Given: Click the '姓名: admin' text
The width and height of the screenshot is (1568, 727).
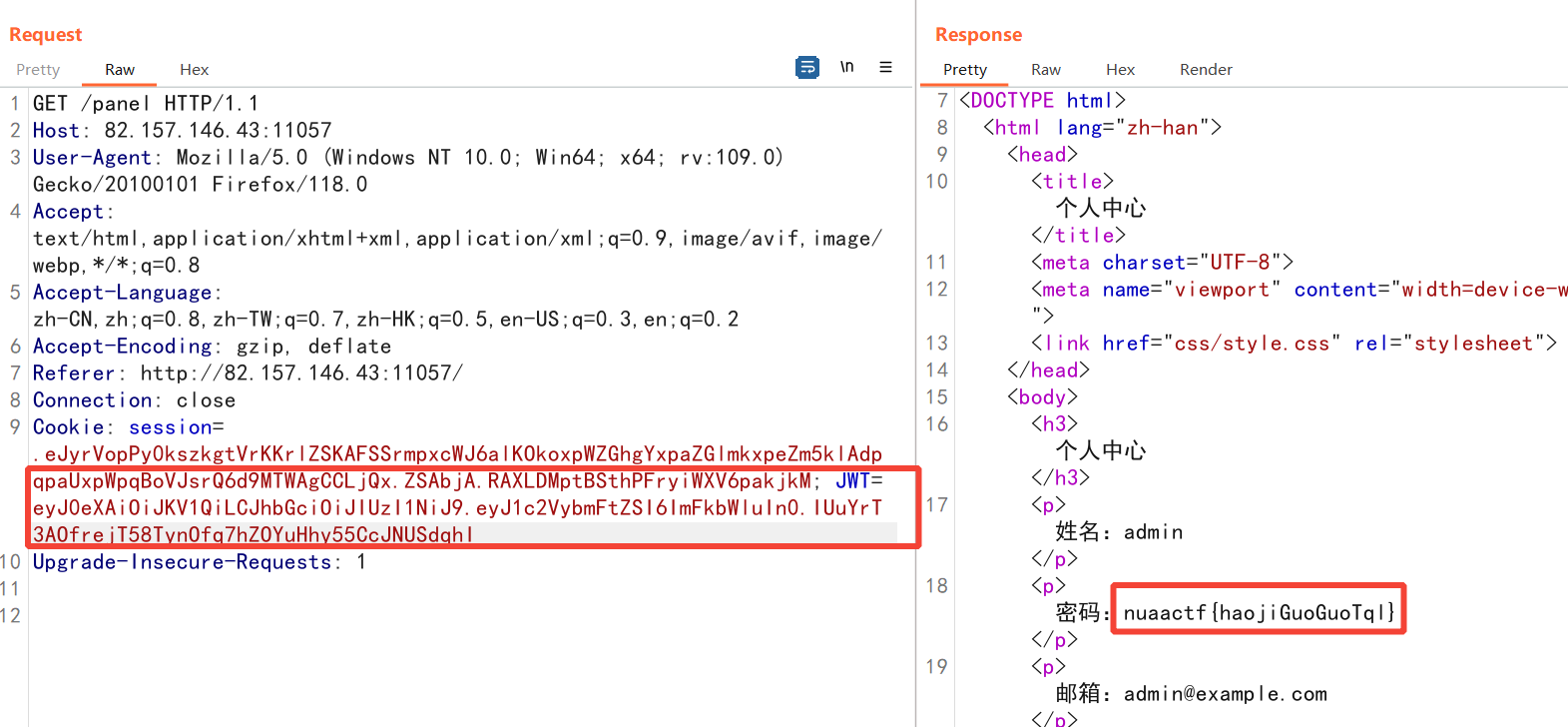Looking at the screenshot, I should coord(1119,532).
